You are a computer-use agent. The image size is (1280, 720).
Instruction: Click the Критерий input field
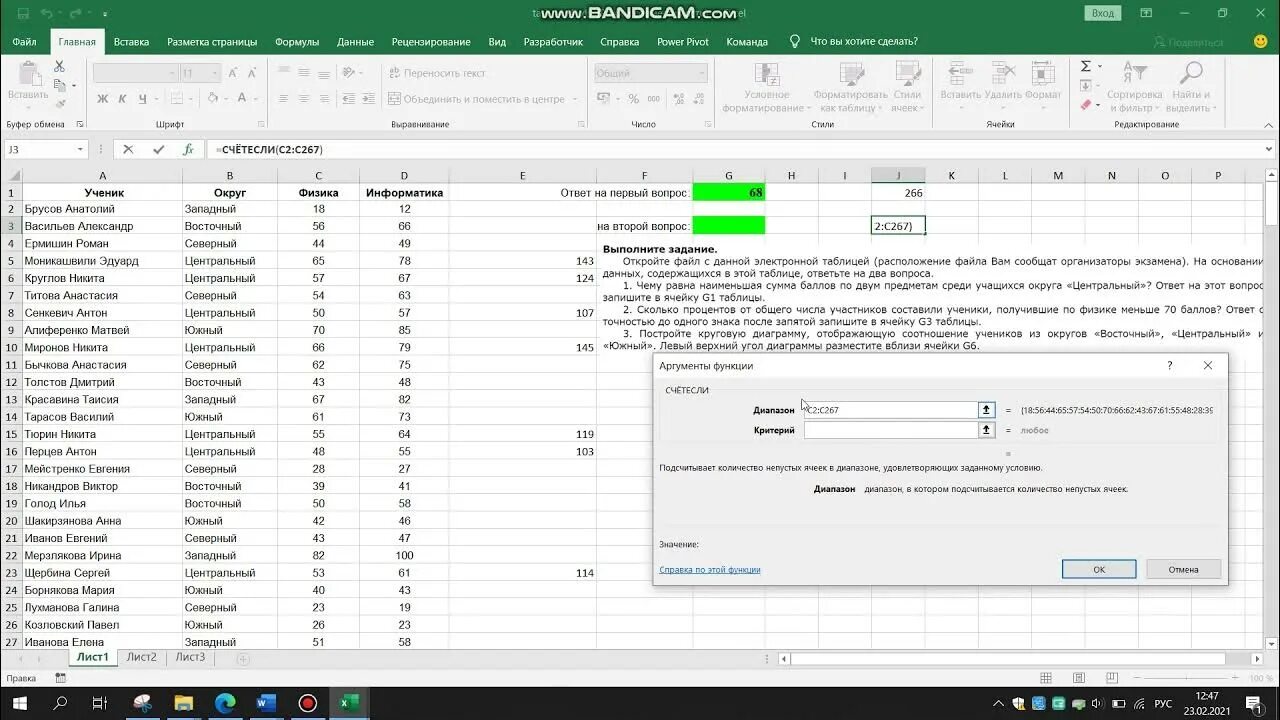pos(890,430)
